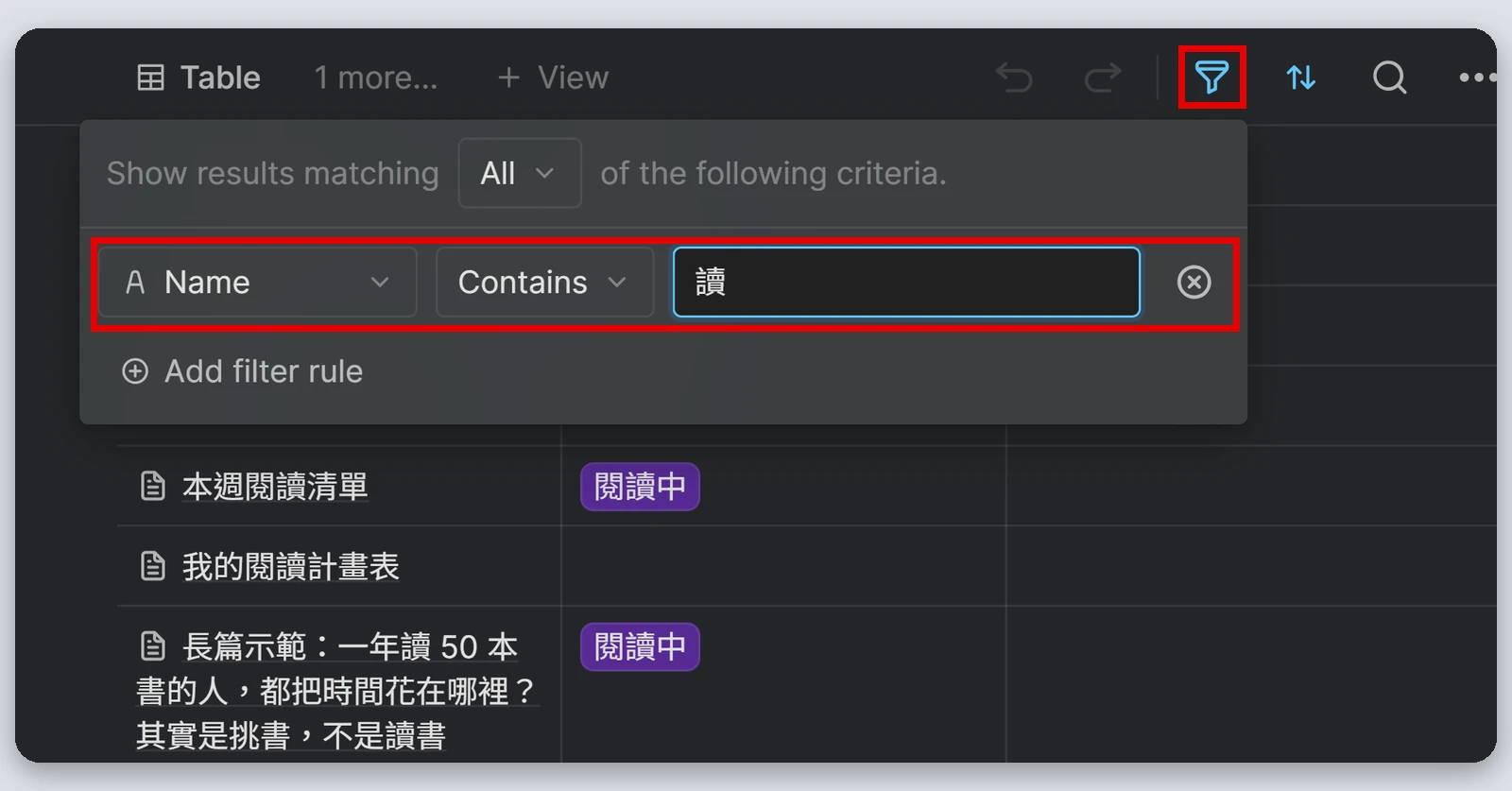This screenshot has width=1512, height=791.
Task: Open the Contains condition dropdown
Action: tap(544, 282)
